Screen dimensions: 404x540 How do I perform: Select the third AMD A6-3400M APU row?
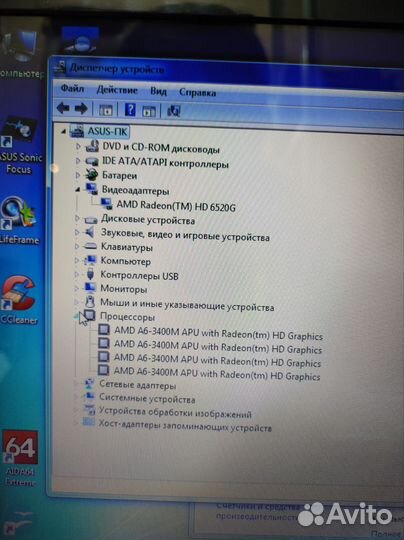pos(217,360)
